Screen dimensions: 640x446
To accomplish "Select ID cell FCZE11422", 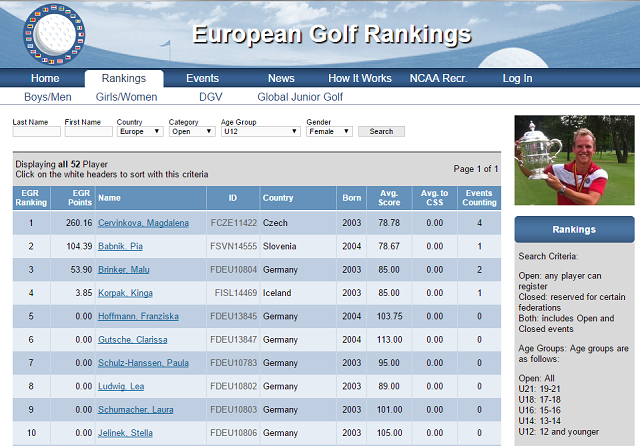I will [233, 223].
